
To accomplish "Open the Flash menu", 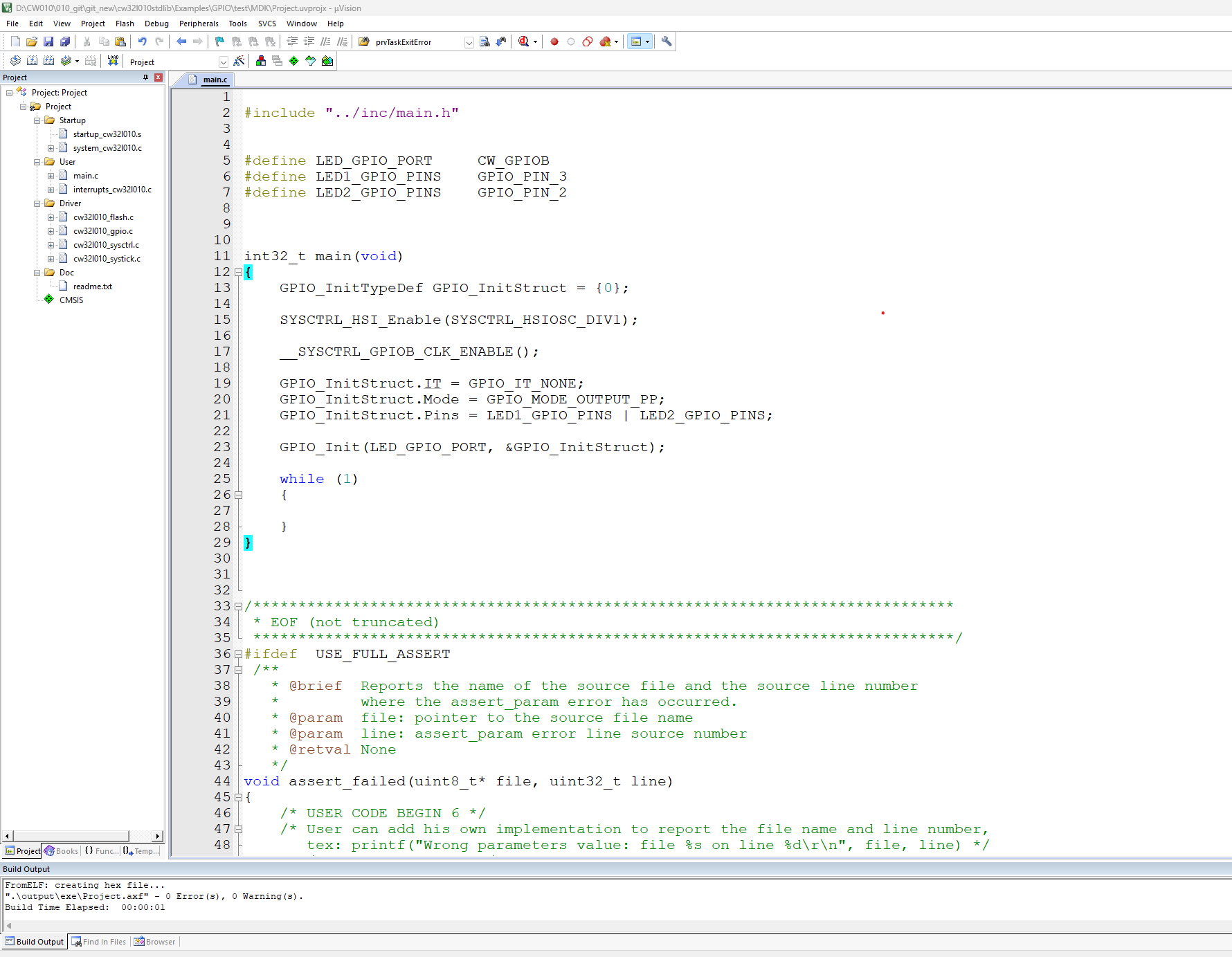I will click(125, 24).
